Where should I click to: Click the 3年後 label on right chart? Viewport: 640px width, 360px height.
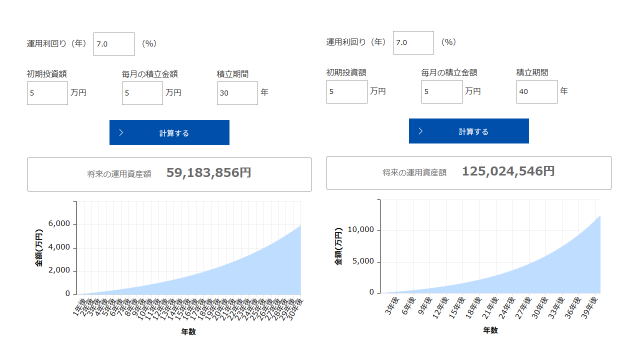pyautogui.click(x=391, y=306)
